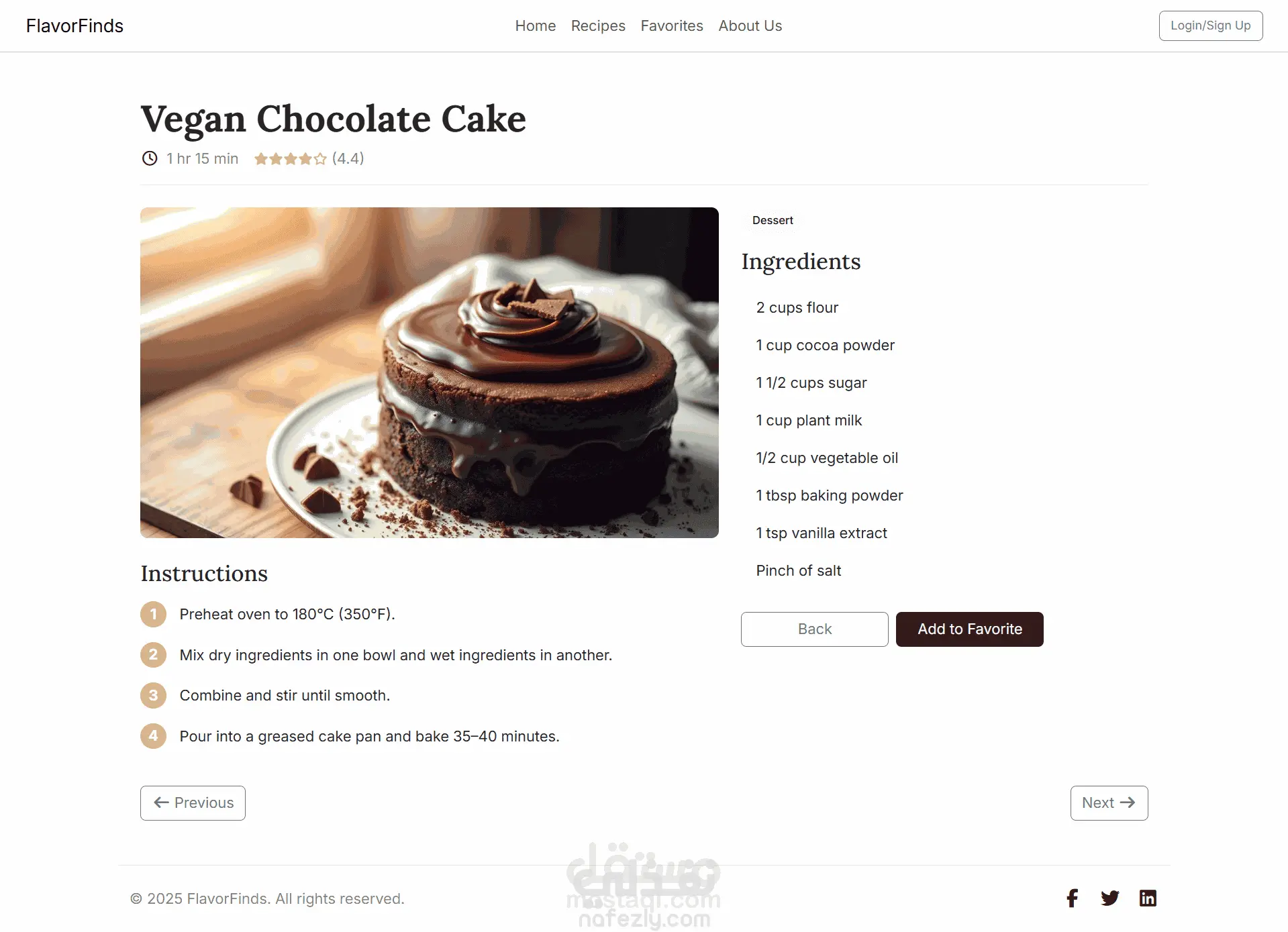Screen dimensions: 1288x932
Task: Open the Twitter bird icon
Action: 1109,898
